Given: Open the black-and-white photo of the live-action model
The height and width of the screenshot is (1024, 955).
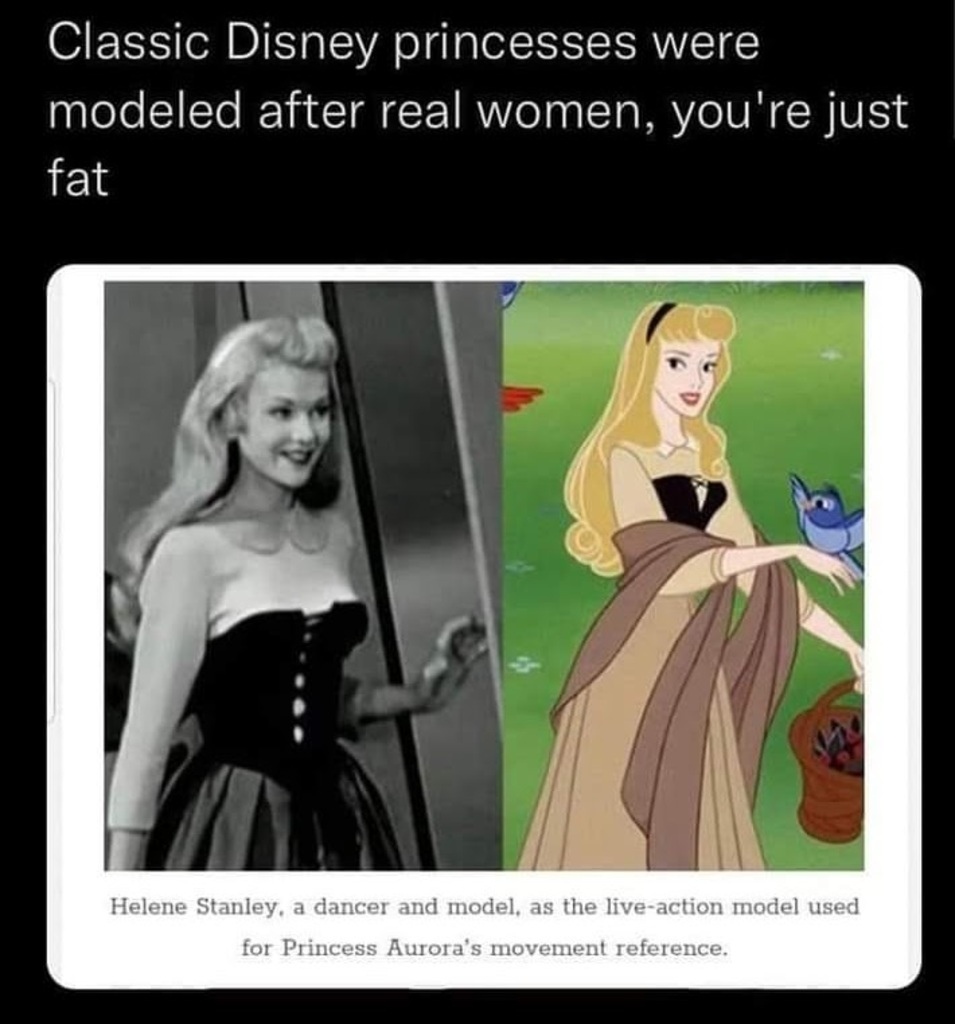Looking at the screenshot, I should point(303,575).
